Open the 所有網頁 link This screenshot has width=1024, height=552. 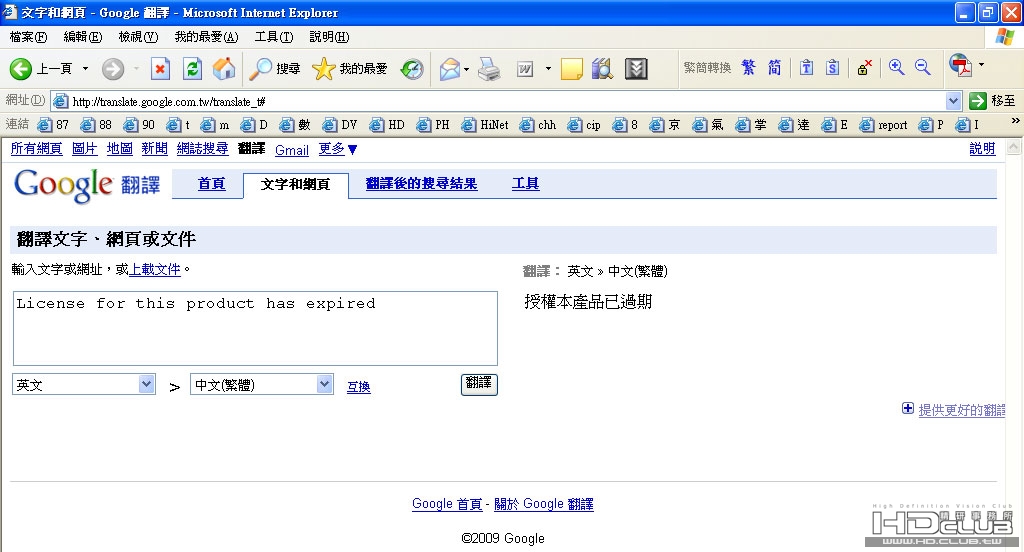(37, 149)
